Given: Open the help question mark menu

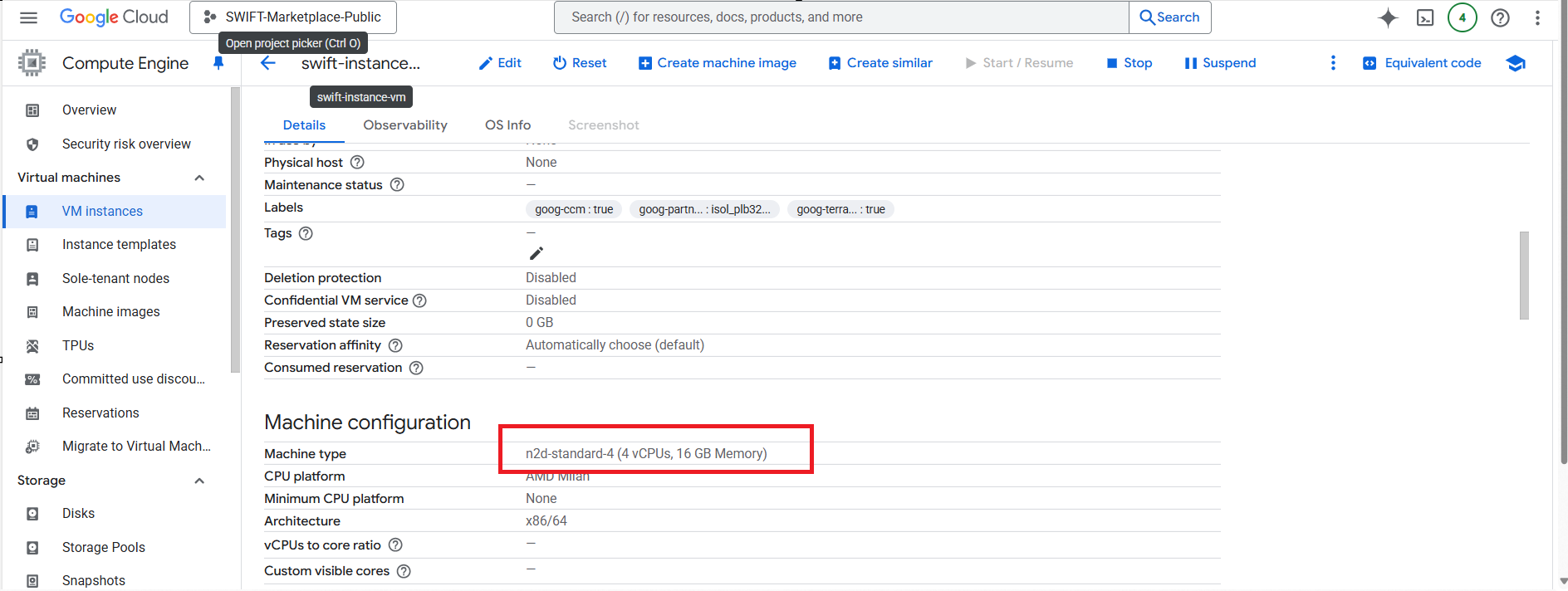Looking at the screenshot, I should click(x=1500, y=17).
